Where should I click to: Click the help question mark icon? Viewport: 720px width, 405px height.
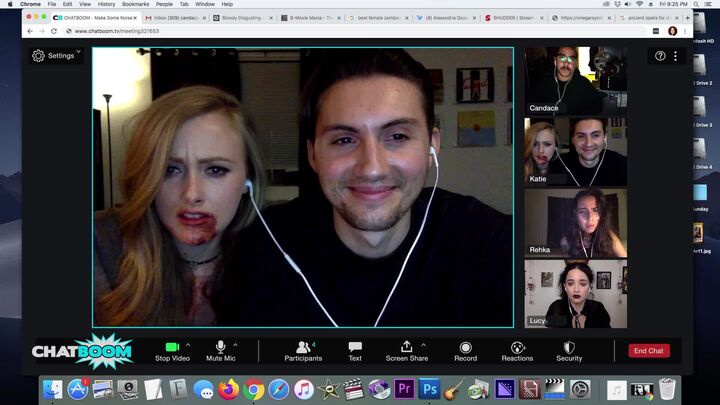point(660,56)
